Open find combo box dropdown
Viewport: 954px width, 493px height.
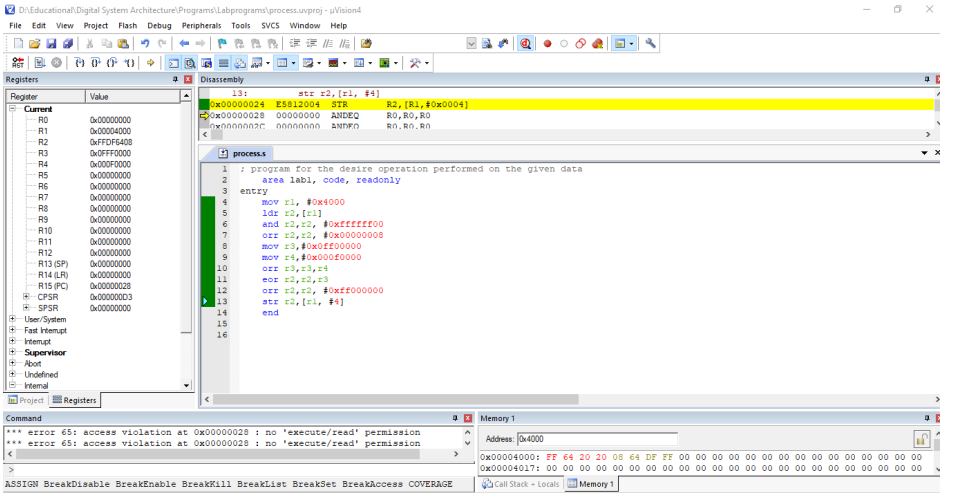pyautogui.click(x=471, y=44)
